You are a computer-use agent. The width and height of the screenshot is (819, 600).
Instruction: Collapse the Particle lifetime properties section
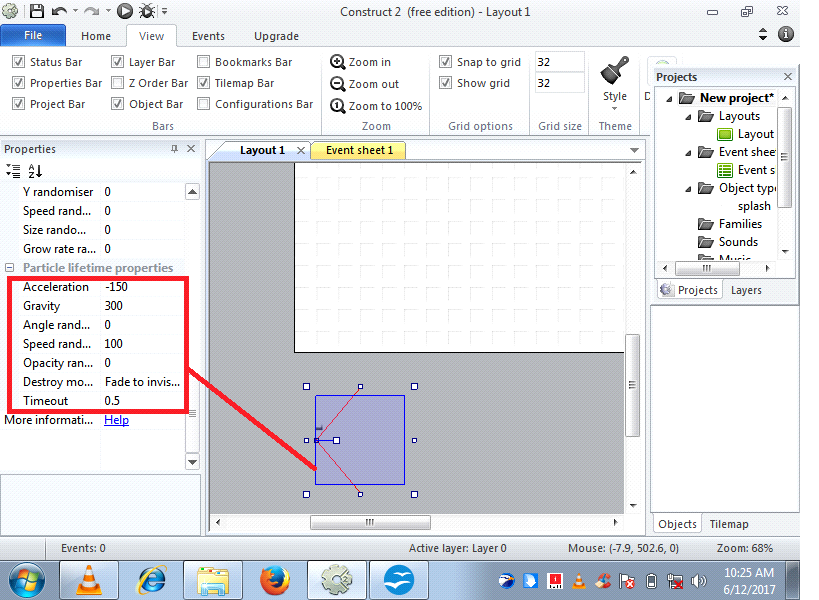[9, 267]
